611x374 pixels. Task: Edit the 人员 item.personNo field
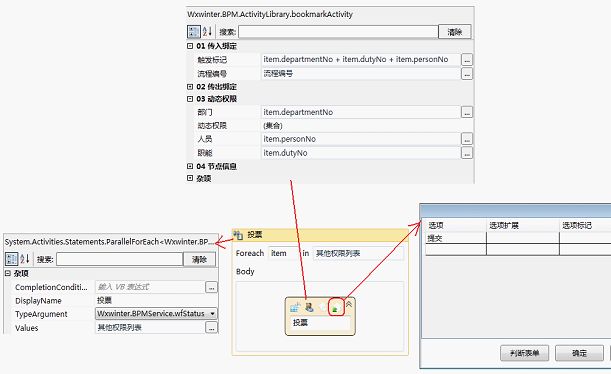(x=360, y=139)
